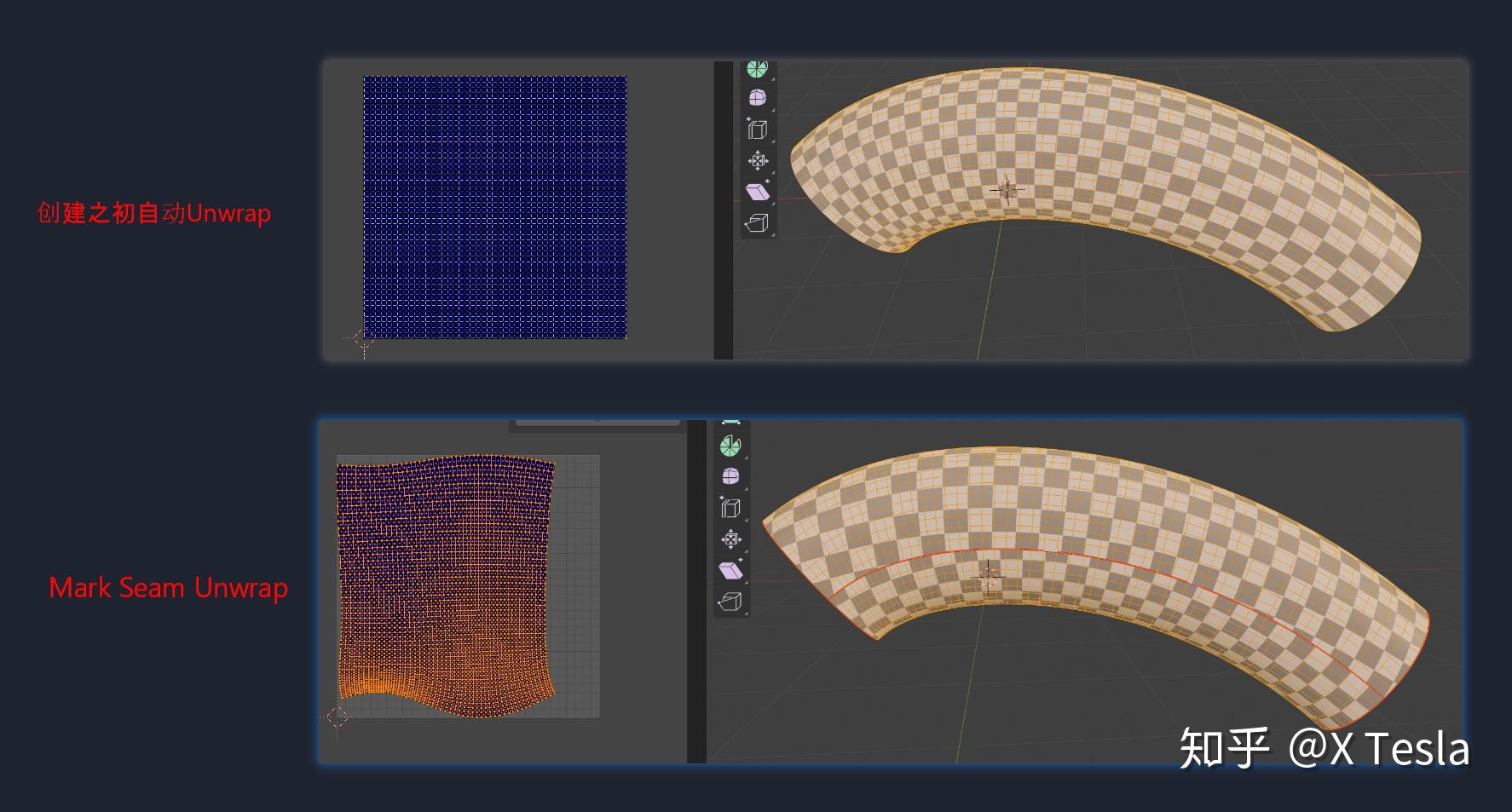Select the Spin tool in the top toolbar

coord(757,70)
